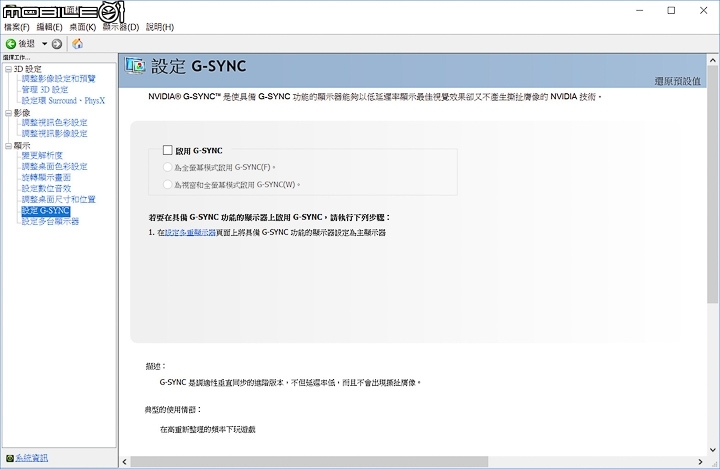Collapse the 顯示 tree node
The image size is (720, 469).
(x=8, y=146)
